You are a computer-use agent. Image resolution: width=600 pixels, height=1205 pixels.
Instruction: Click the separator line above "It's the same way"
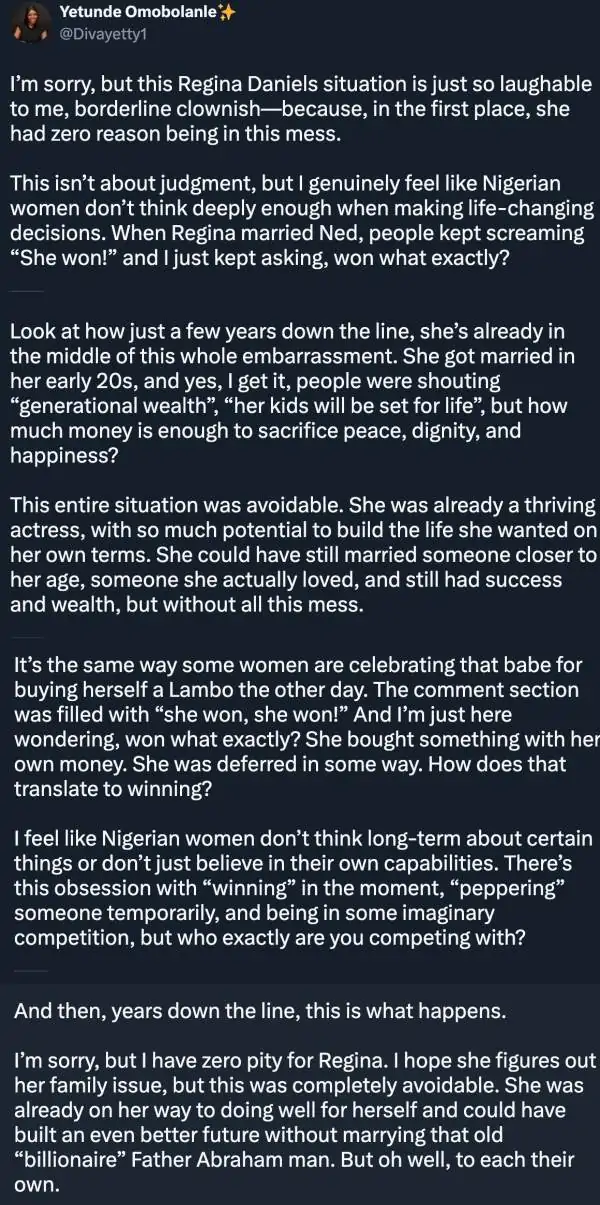[x=28, y=637]
